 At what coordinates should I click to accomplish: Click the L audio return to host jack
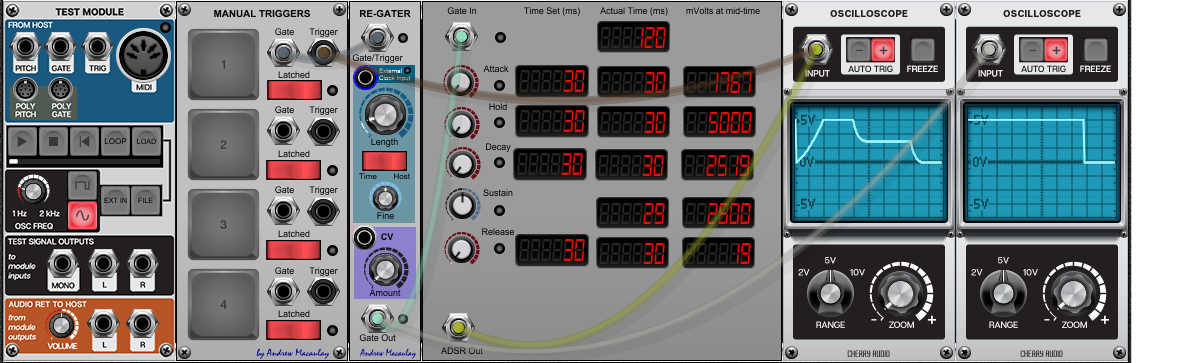tap(104, 325)
